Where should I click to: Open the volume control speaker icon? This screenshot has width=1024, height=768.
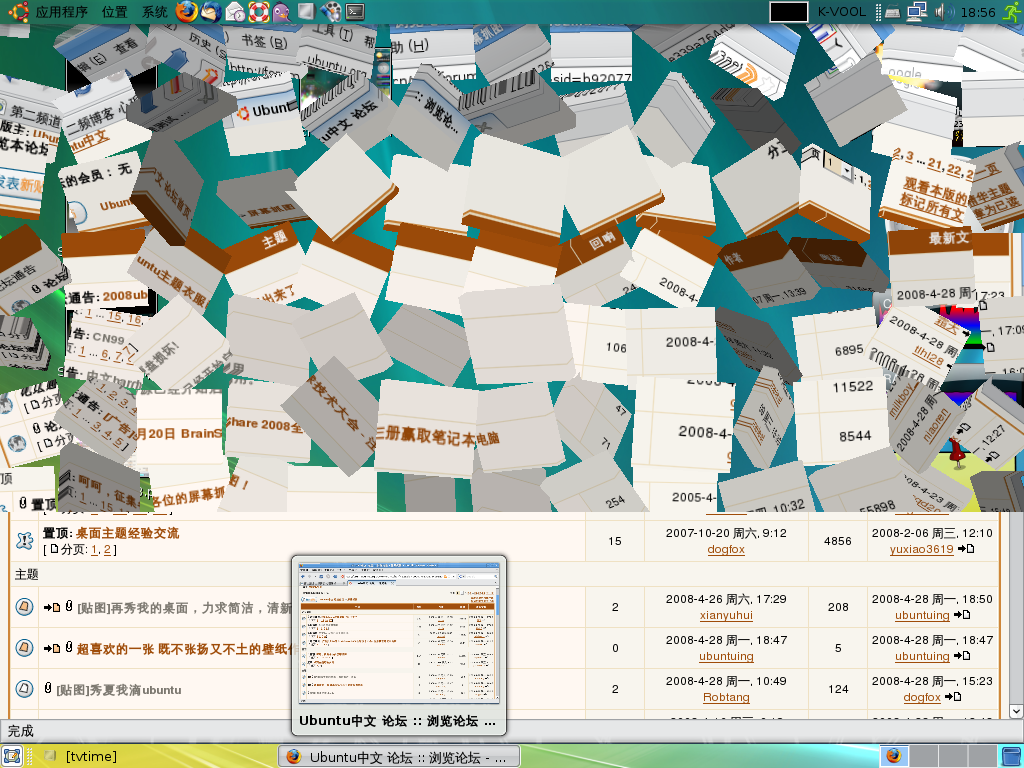pos(944,12)
